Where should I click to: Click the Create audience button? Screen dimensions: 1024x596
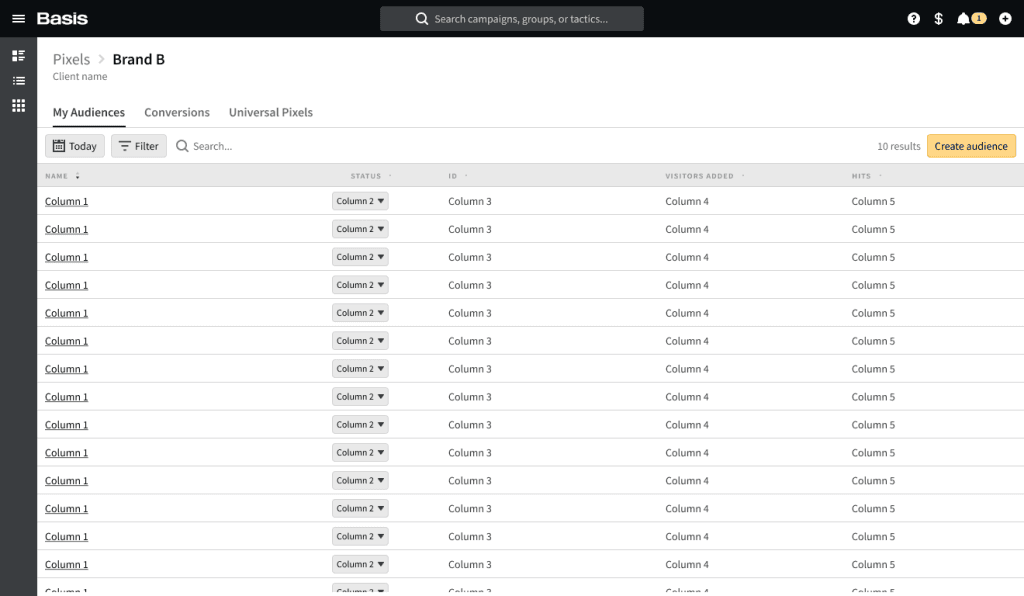(x=970, y=146)
